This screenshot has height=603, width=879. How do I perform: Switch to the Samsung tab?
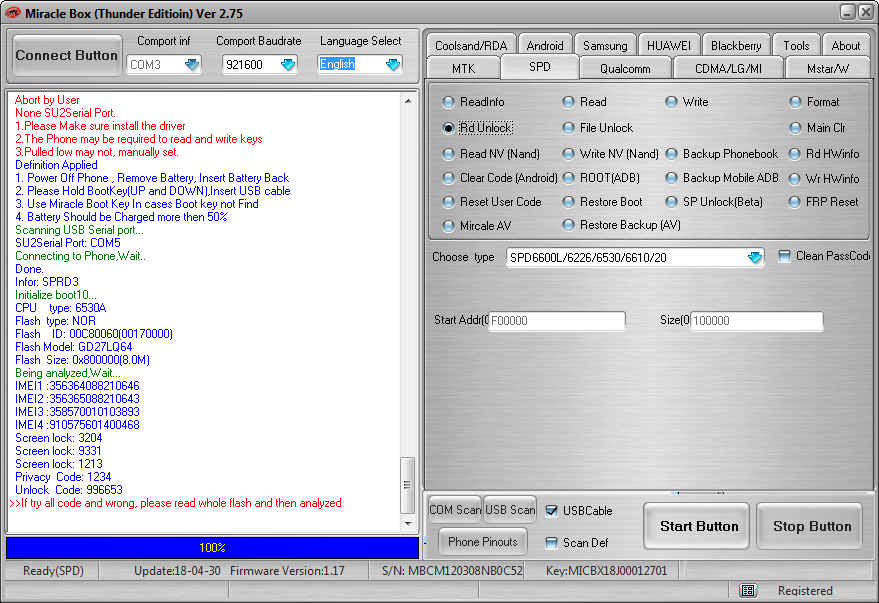[605, 45]
